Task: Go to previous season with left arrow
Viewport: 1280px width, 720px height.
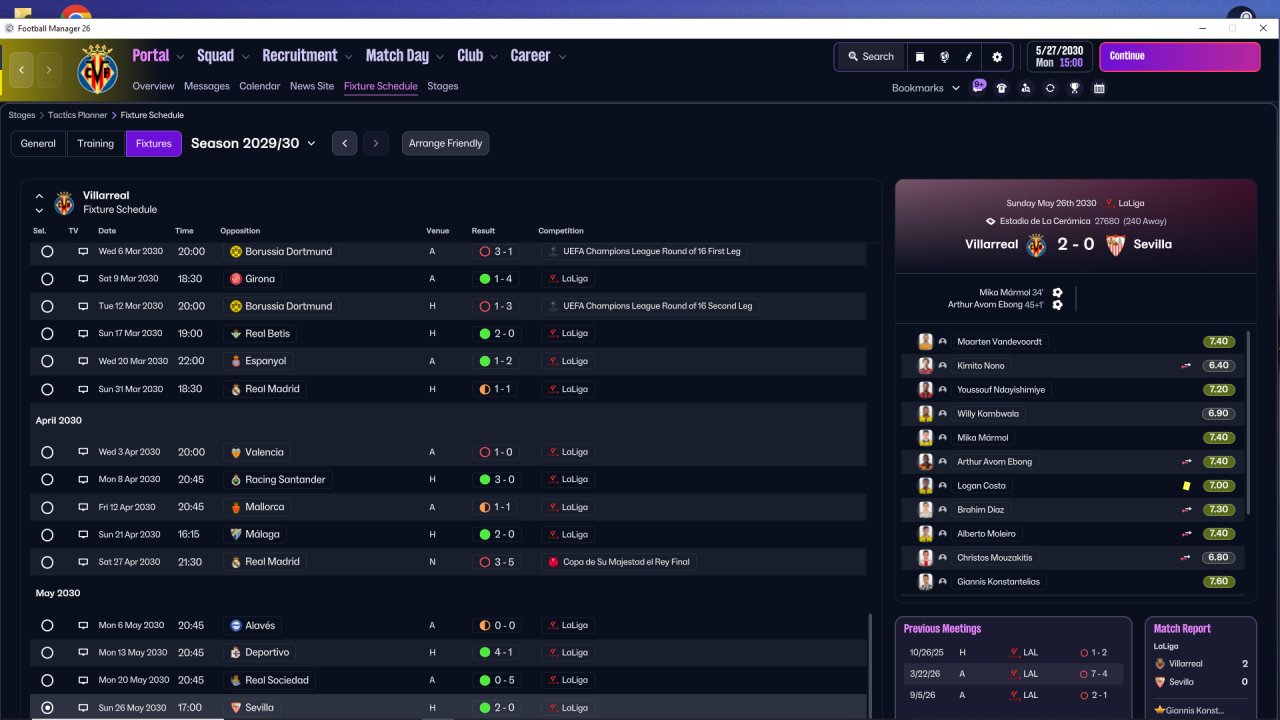Action: (344, 143)
